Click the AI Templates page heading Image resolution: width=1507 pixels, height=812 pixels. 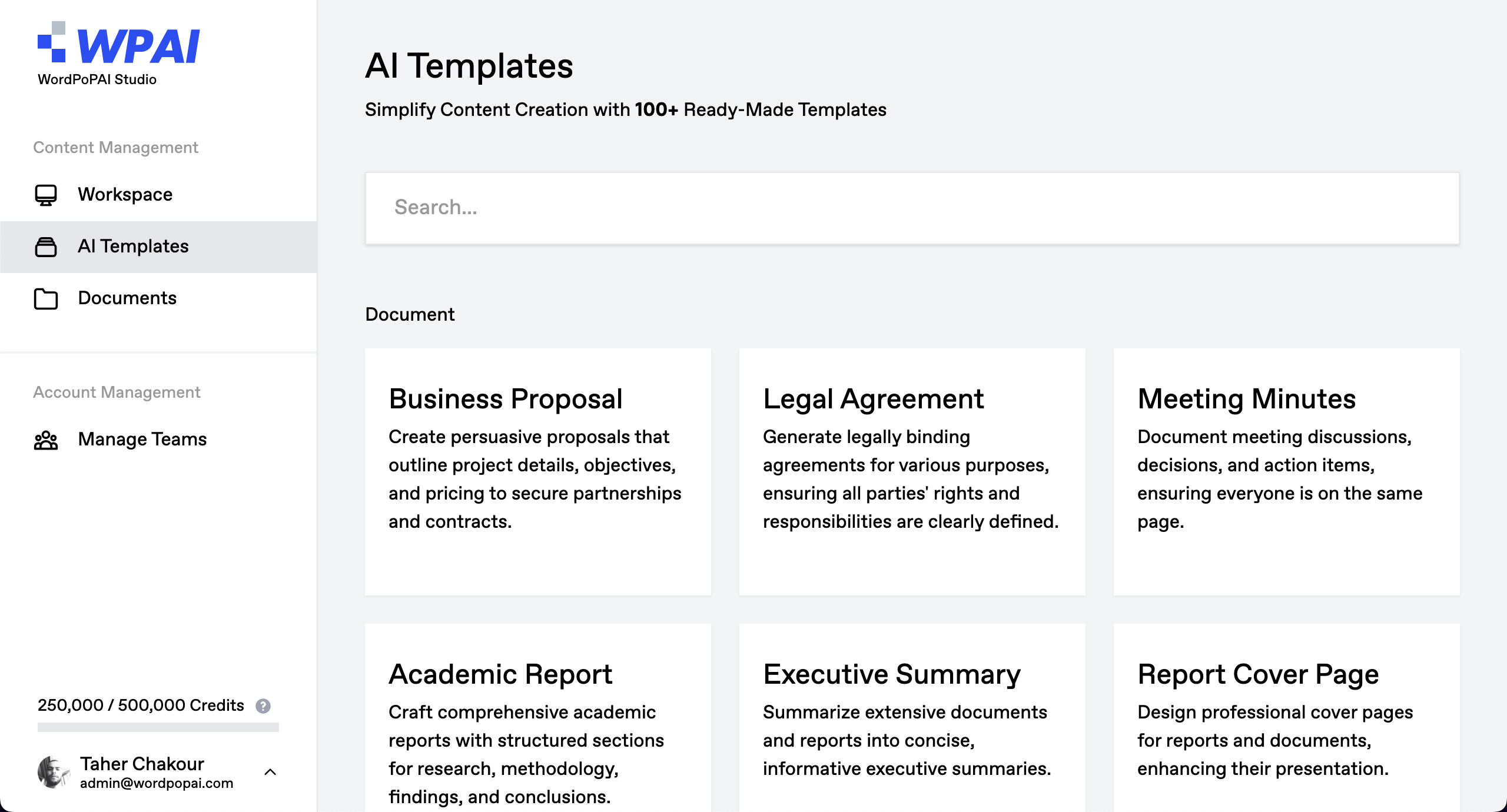(x=469, y=66)
